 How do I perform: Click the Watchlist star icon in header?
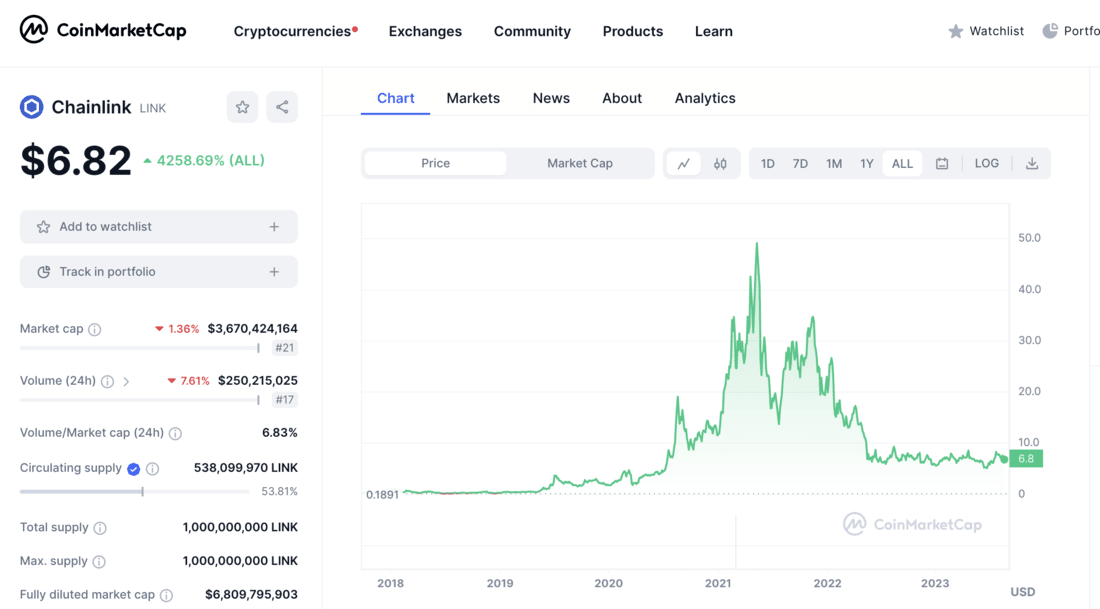[955, 31]
